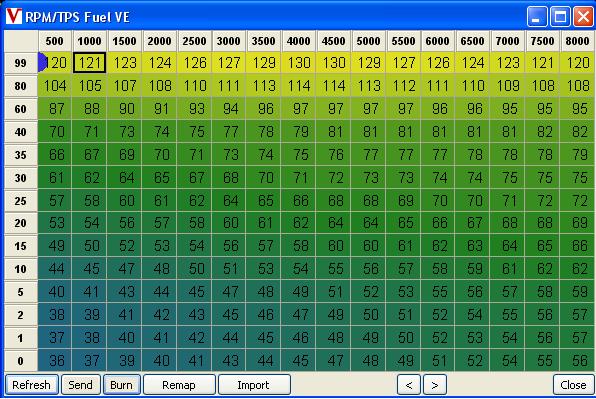The height and width of the screenshot is (399, 596).
Task: Select the TPS 60 row header
Action: 21,109
